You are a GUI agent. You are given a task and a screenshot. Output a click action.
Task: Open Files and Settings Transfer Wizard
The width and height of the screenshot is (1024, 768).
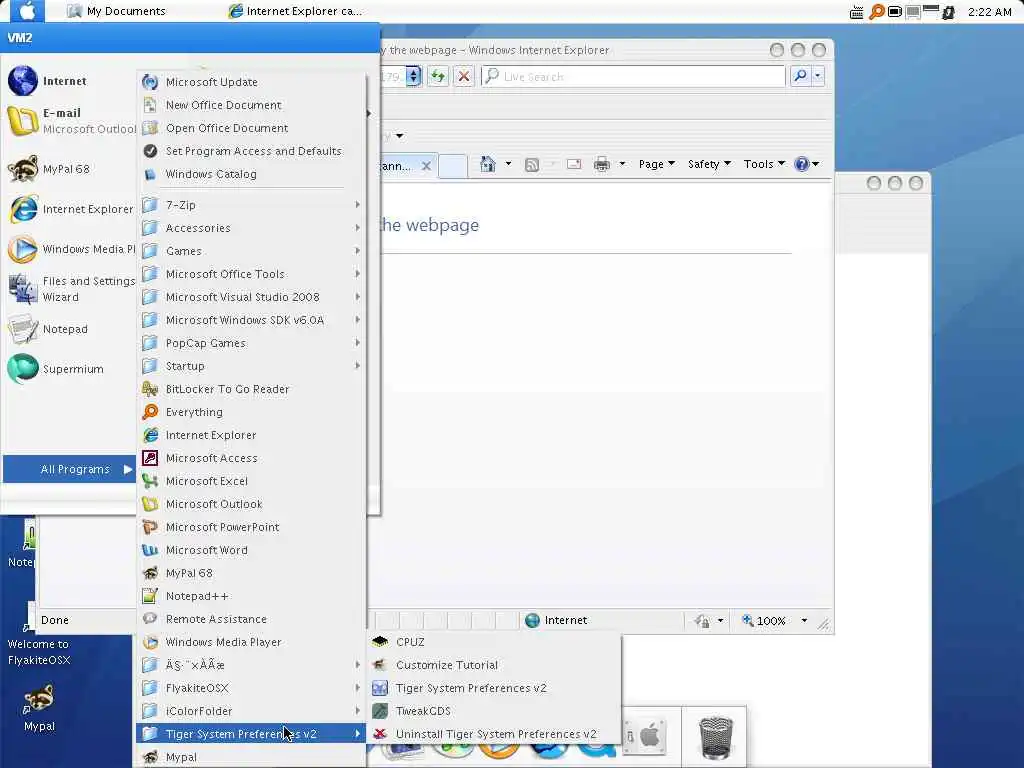tap(69, 289)
